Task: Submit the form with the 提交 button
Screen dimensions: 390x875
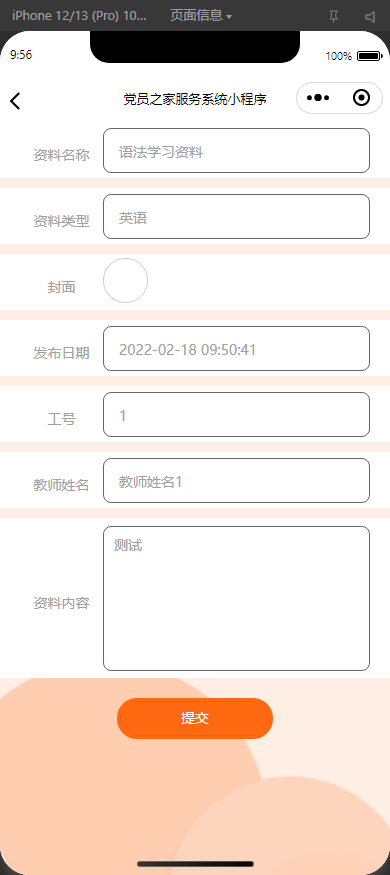Action: [x=195, y=718]
